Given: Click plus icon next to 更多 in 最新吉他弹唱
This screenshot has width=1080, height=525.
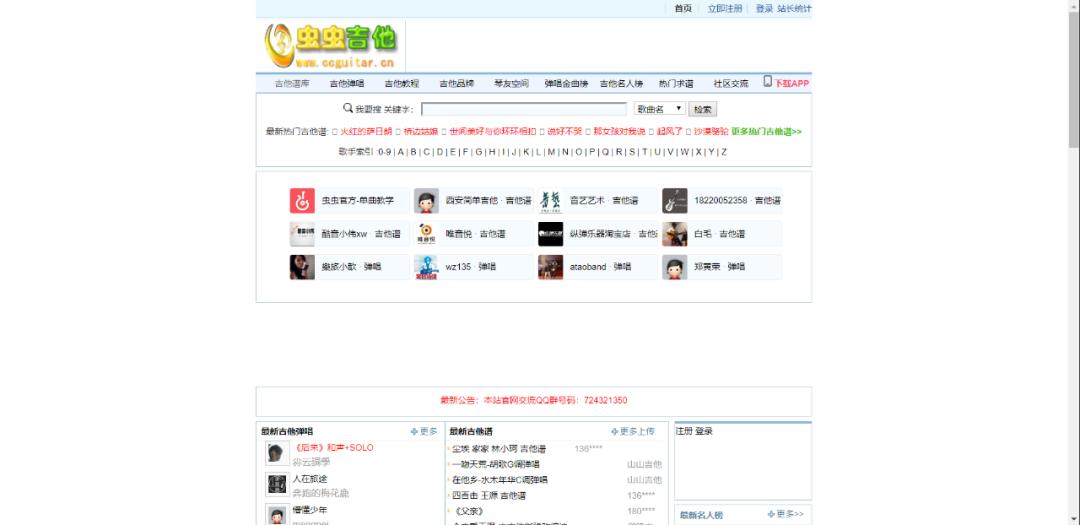Looking at the screenshot, I should tap(414, 431).
